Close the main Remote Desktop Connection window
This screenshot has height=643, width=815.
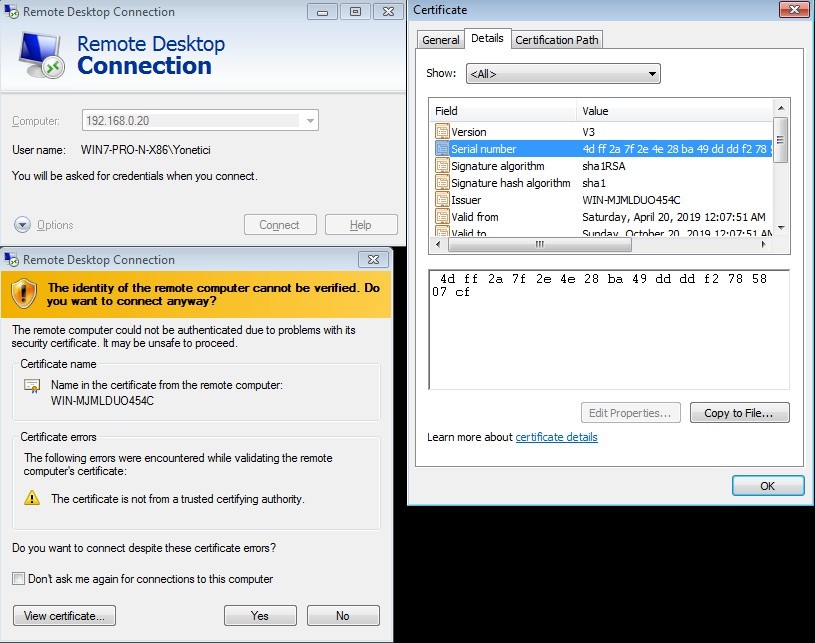(x=388, y=11)
